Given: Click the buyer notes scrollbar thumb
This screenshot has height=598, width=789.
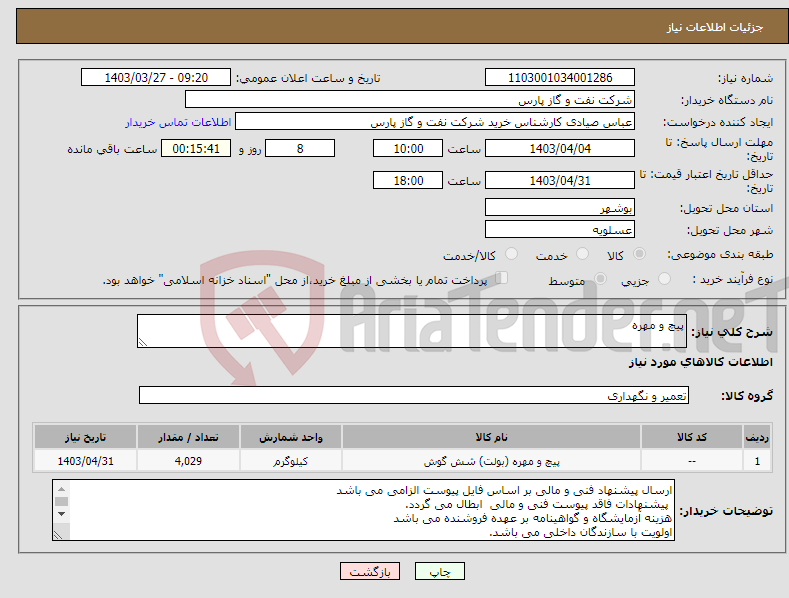Looking at the screenshot, I should [61, 501].
